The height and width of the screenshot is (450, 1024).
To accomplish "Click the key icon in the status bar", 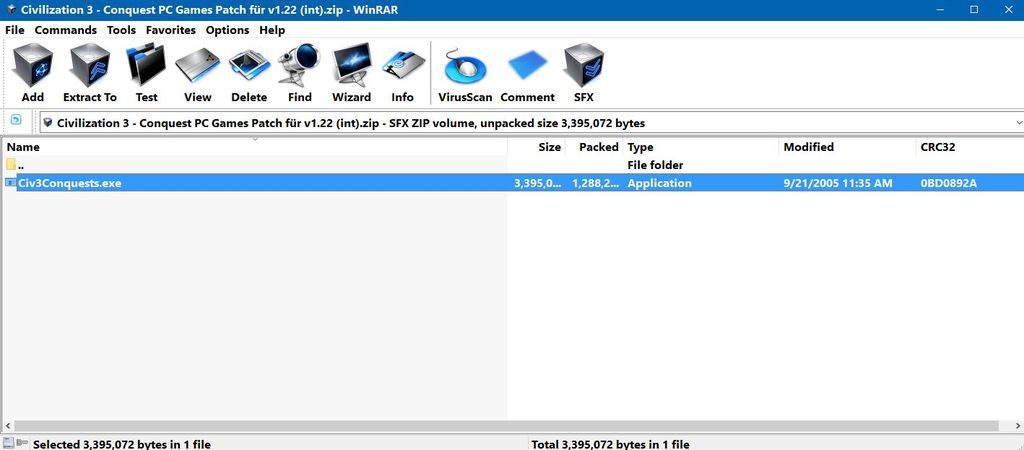I will click(x=23, y=443).
